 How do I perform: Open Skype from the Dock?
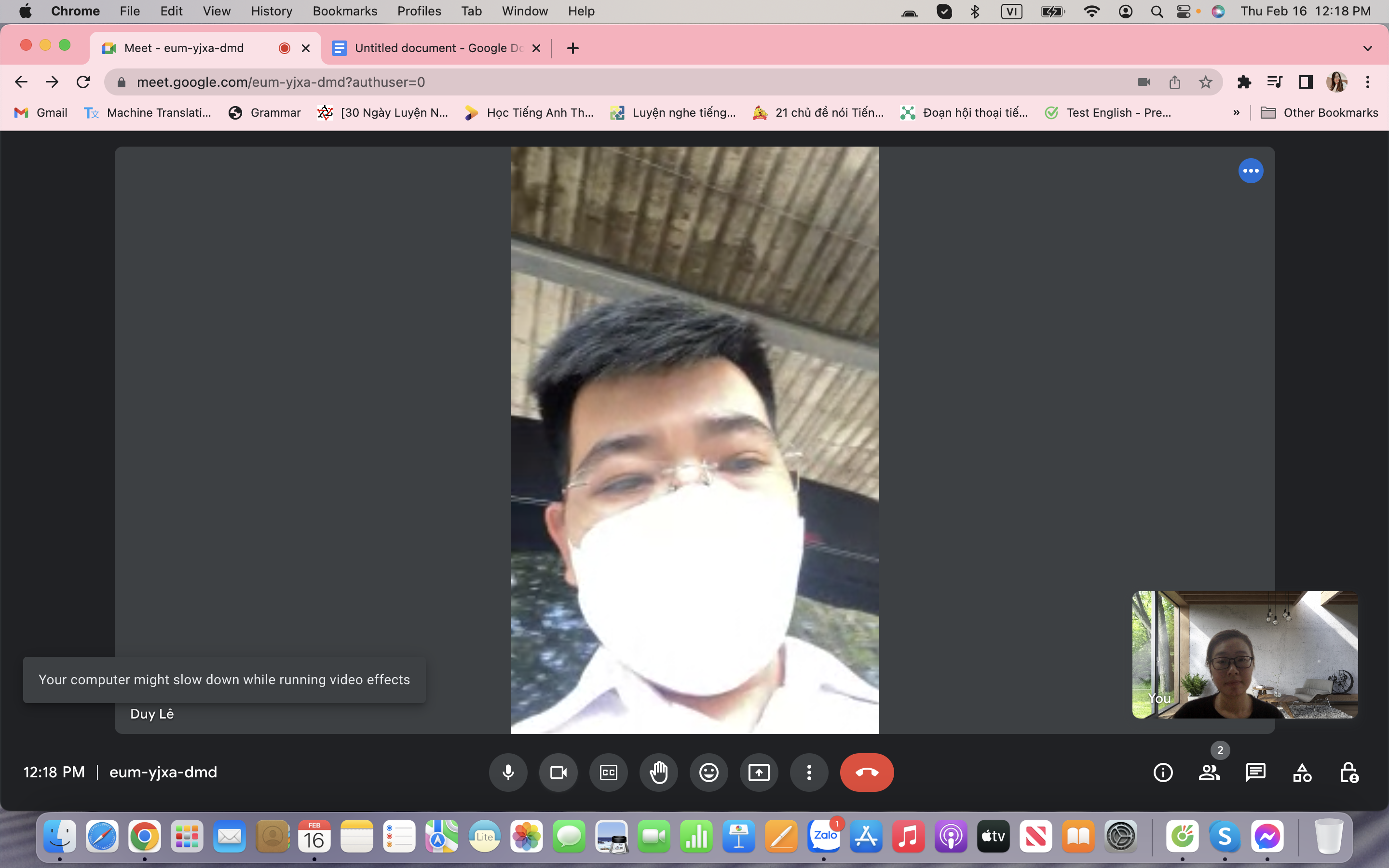tap(1225, 837)
